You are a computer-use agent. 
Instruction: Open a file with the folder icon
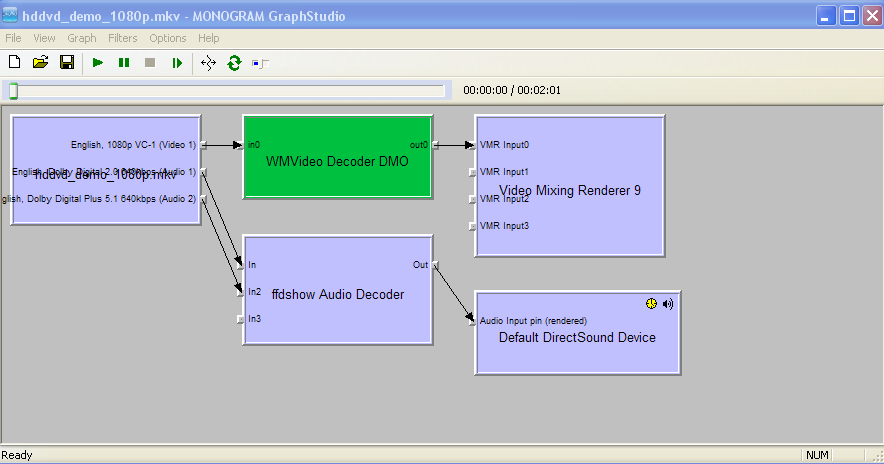tap(41, 63)
